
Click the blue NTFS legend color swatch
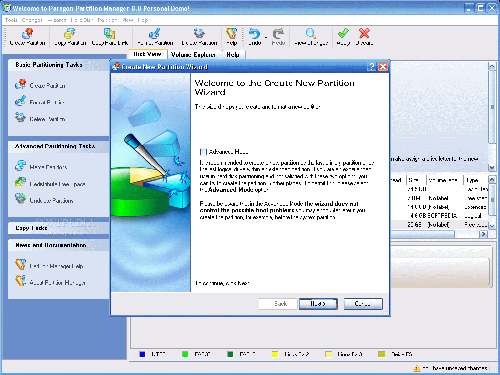click(142, 354)
